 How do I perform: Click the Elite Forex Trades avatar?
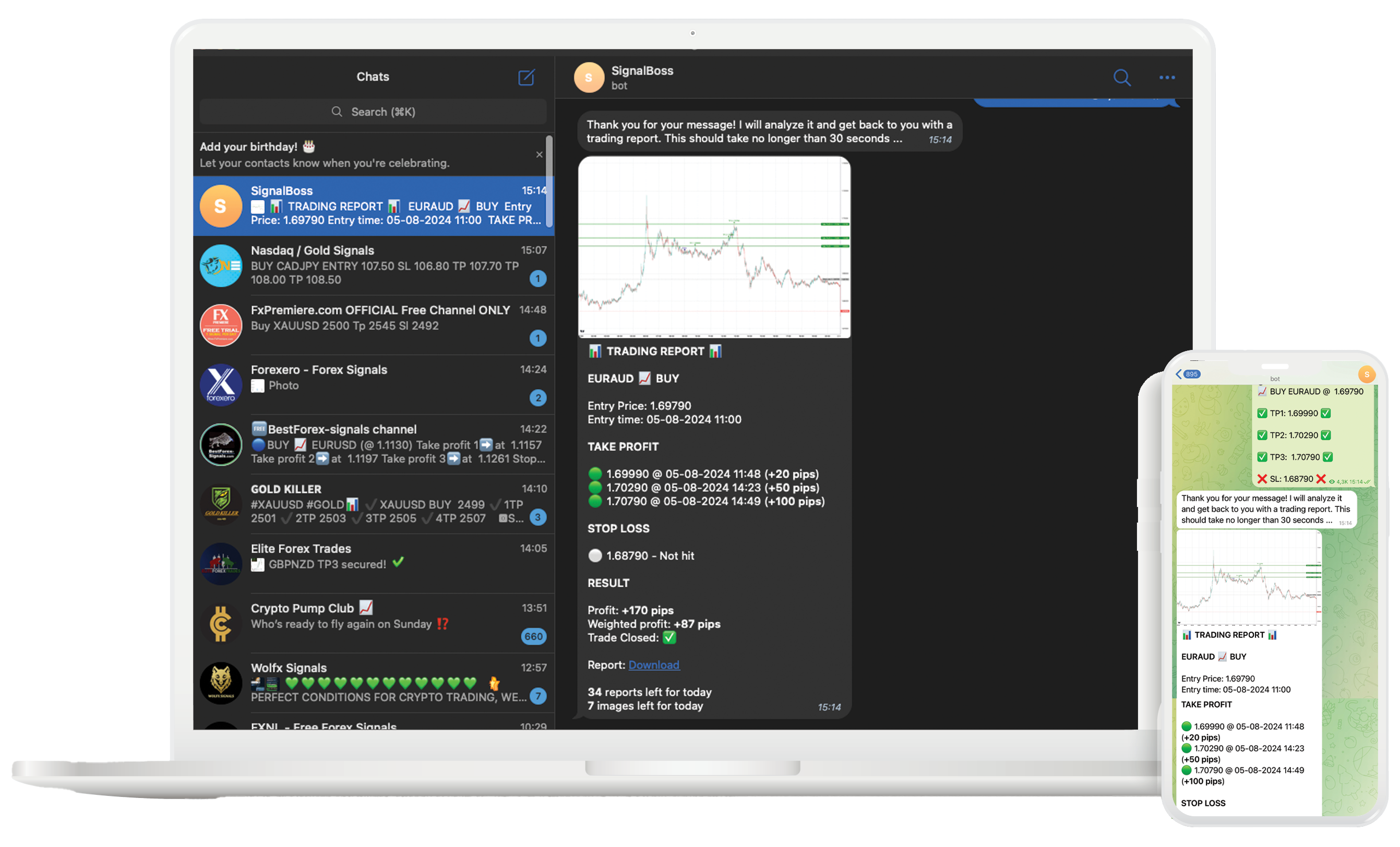point(221,564)
